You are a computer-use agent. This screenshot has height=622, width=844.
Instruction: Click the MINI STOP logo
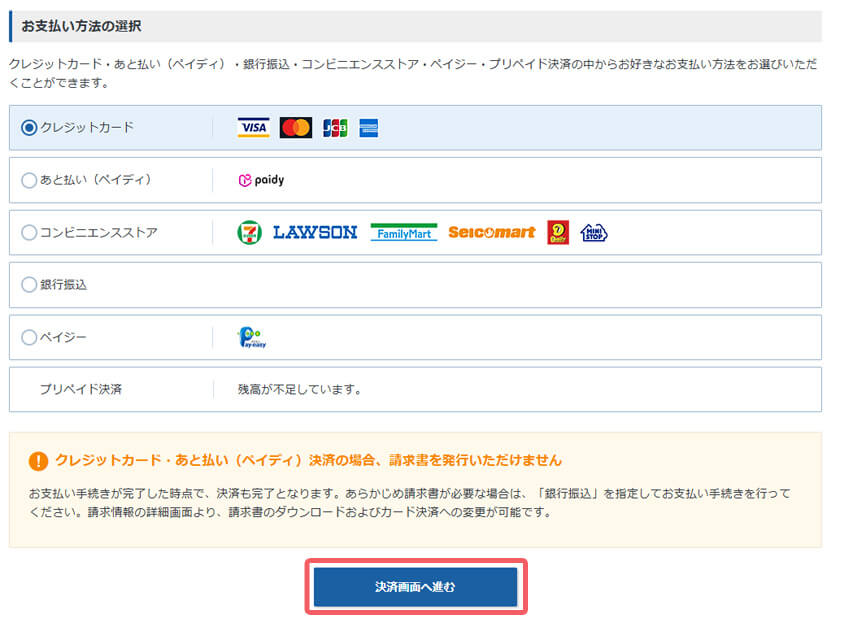594,232
